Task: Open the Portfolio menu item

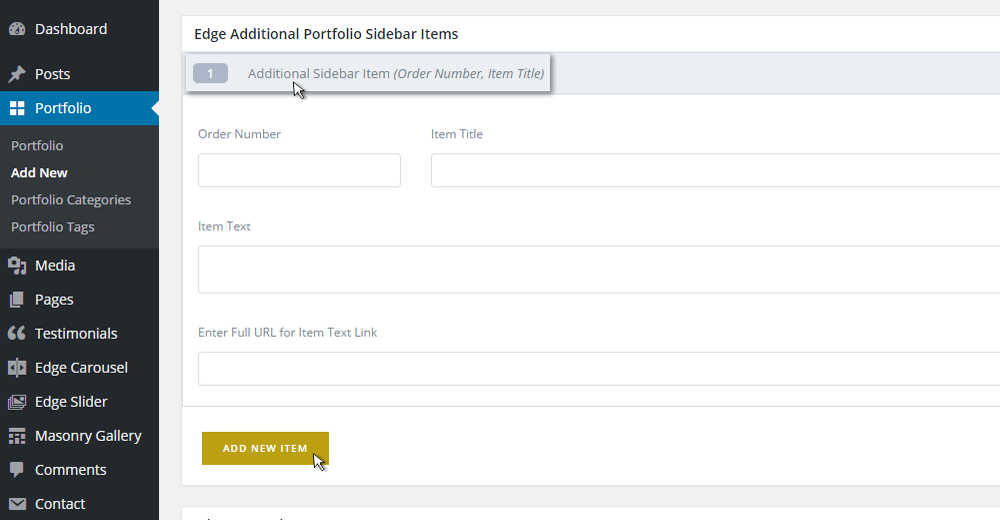Action: [x=63, y=108]
